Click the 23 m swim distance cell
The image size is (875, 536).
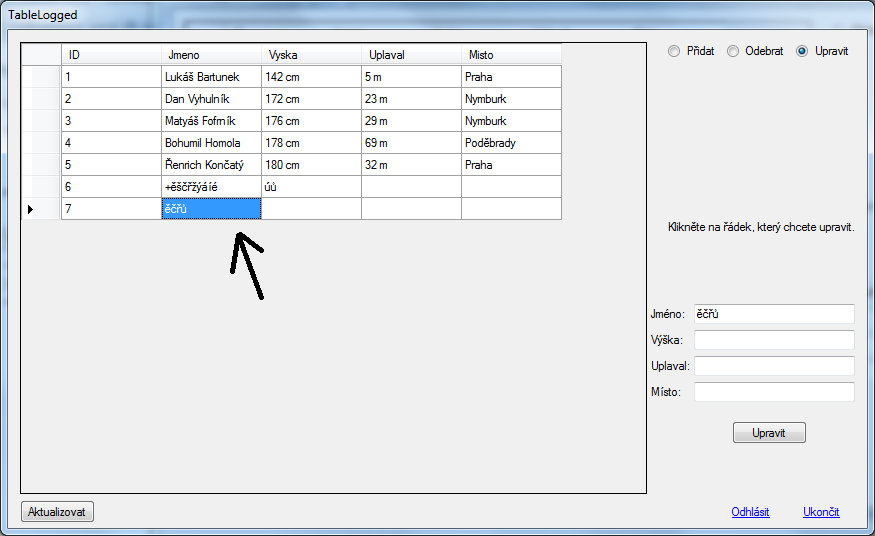point(411,99)
